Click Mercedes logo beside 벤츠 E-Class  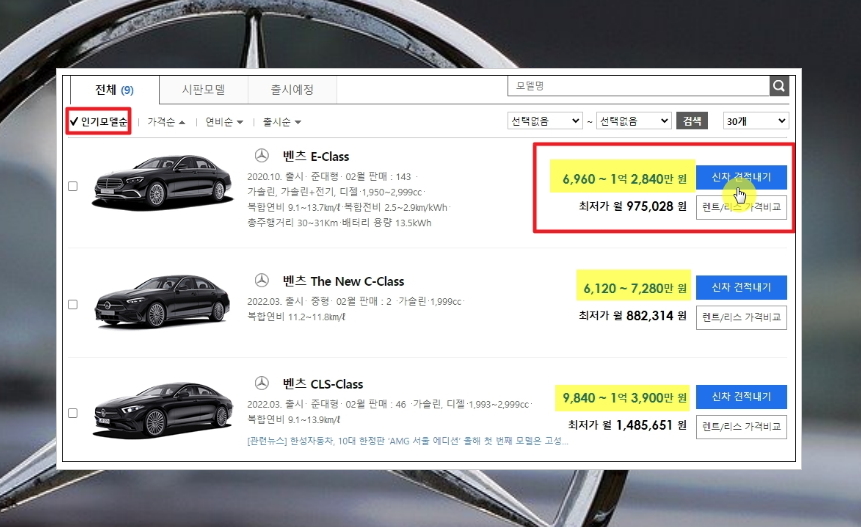[262, 156]
